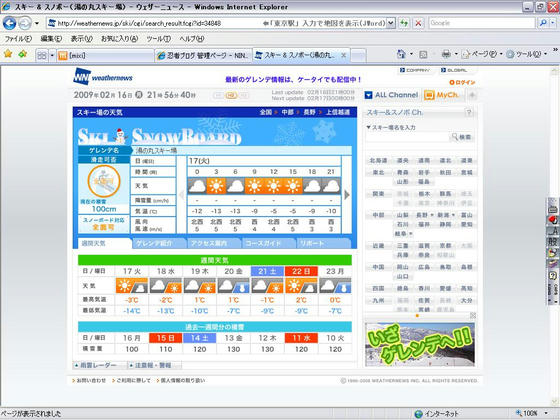560x420 pixels.
Task: Open the address bar dropdown arrow
Action: pos(391,23)
